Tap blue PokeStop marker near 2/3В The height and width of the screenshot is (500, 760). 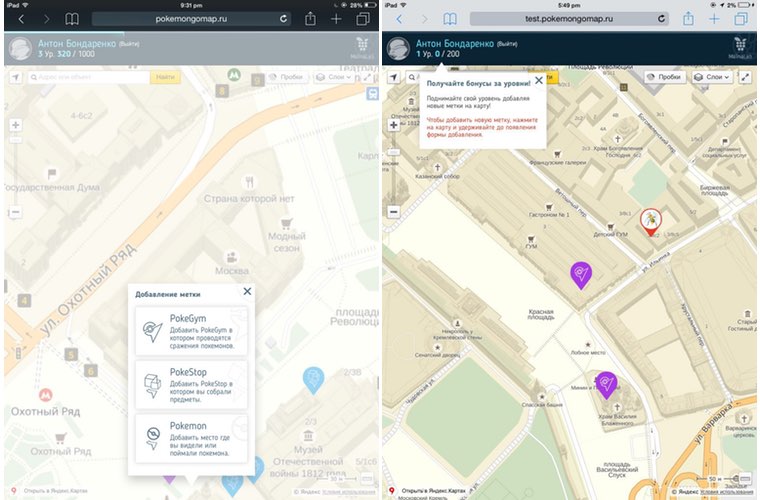[313, 380]
